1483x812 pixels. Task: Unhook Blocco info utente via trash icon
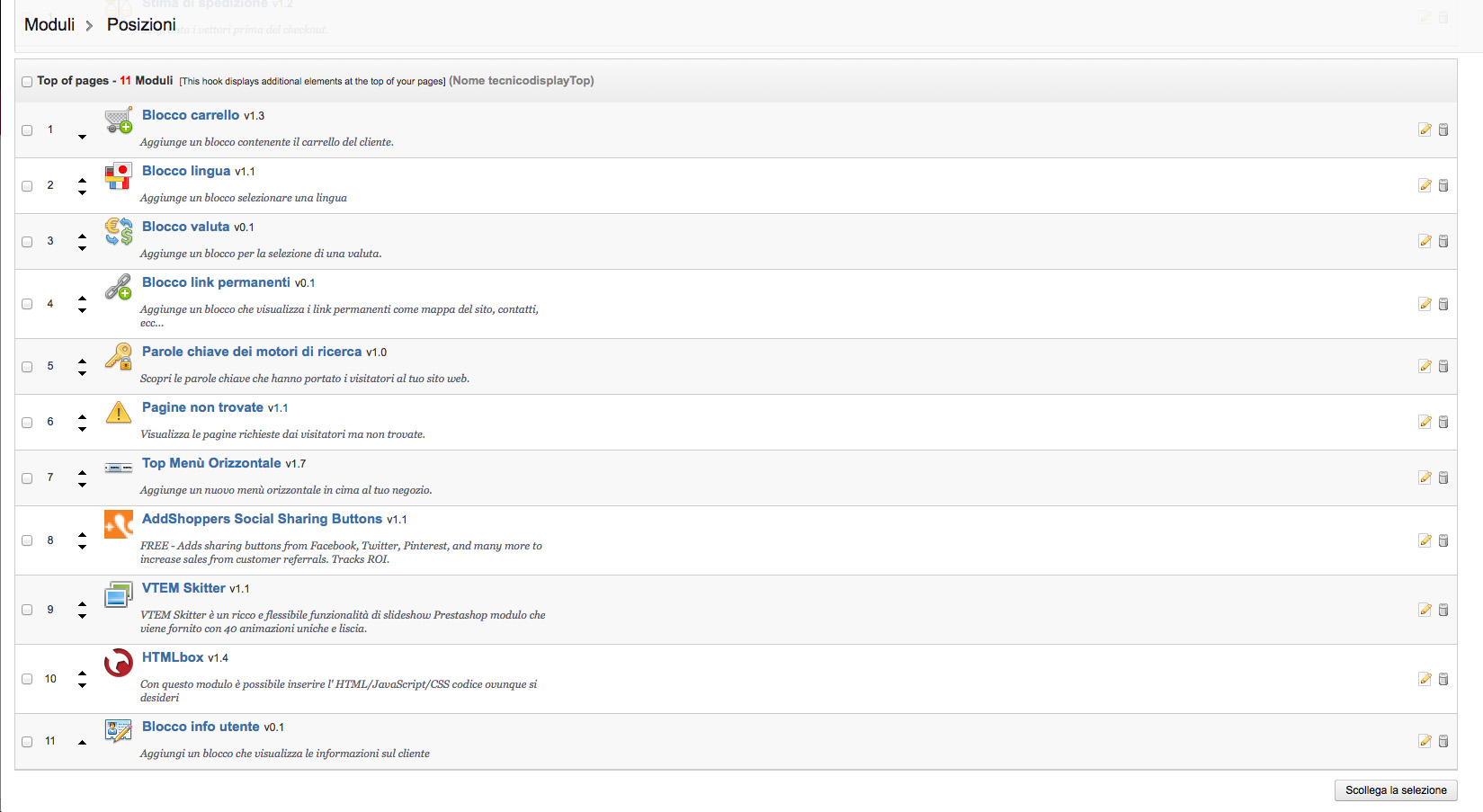pyautogui.click(x=1443, y=741)
